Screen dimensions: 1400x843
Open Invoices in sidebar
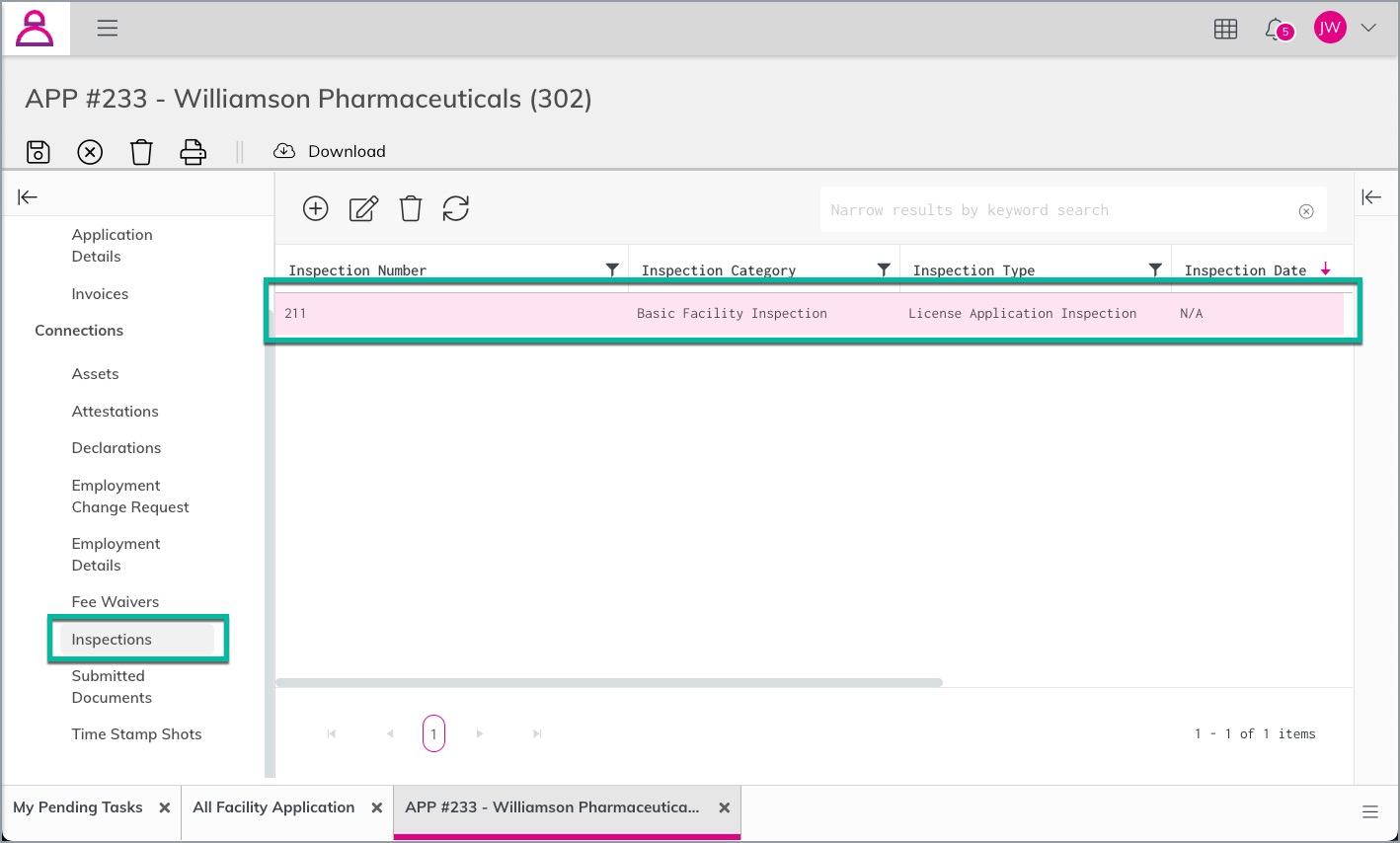[100, 294]
